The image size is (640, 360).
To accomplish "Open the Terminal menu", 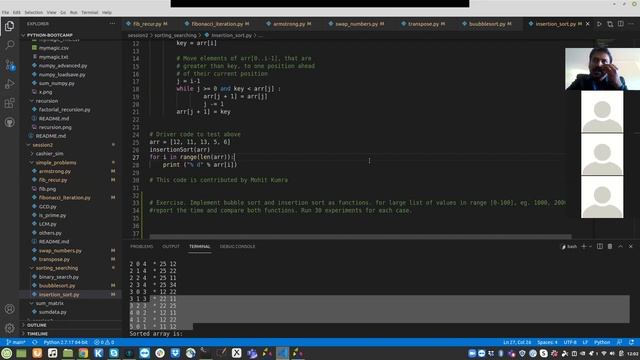I will click(89, 13).
